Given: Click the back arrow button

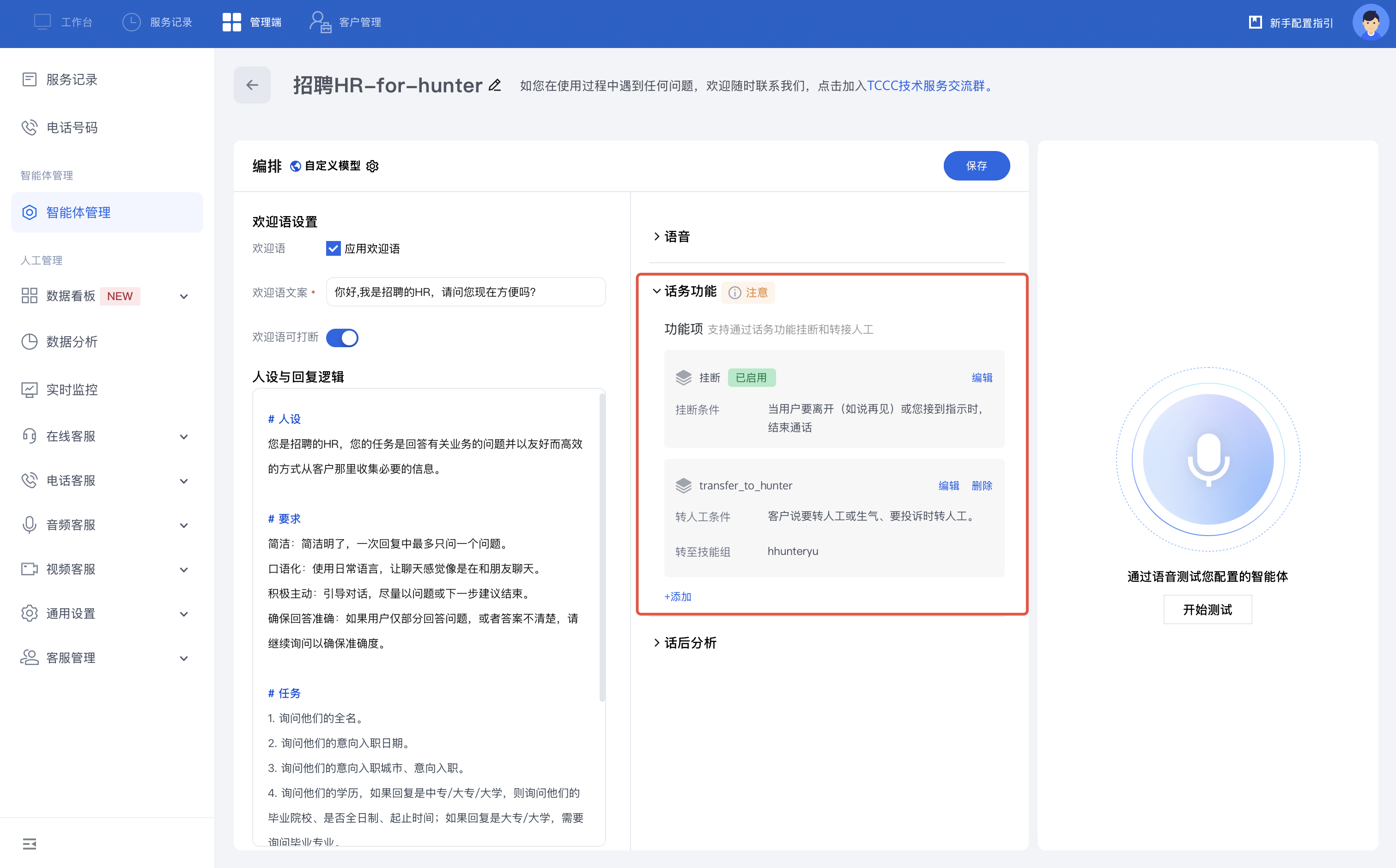Looking at the screenshot, I should [251, 85].
